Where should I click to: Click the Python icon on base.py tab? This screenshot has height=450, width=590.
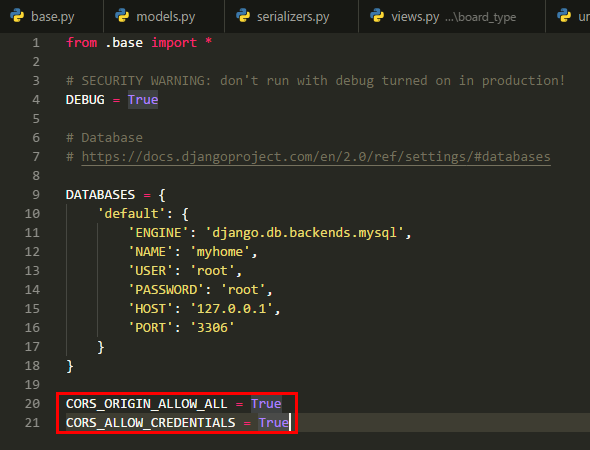coord(17,16)
